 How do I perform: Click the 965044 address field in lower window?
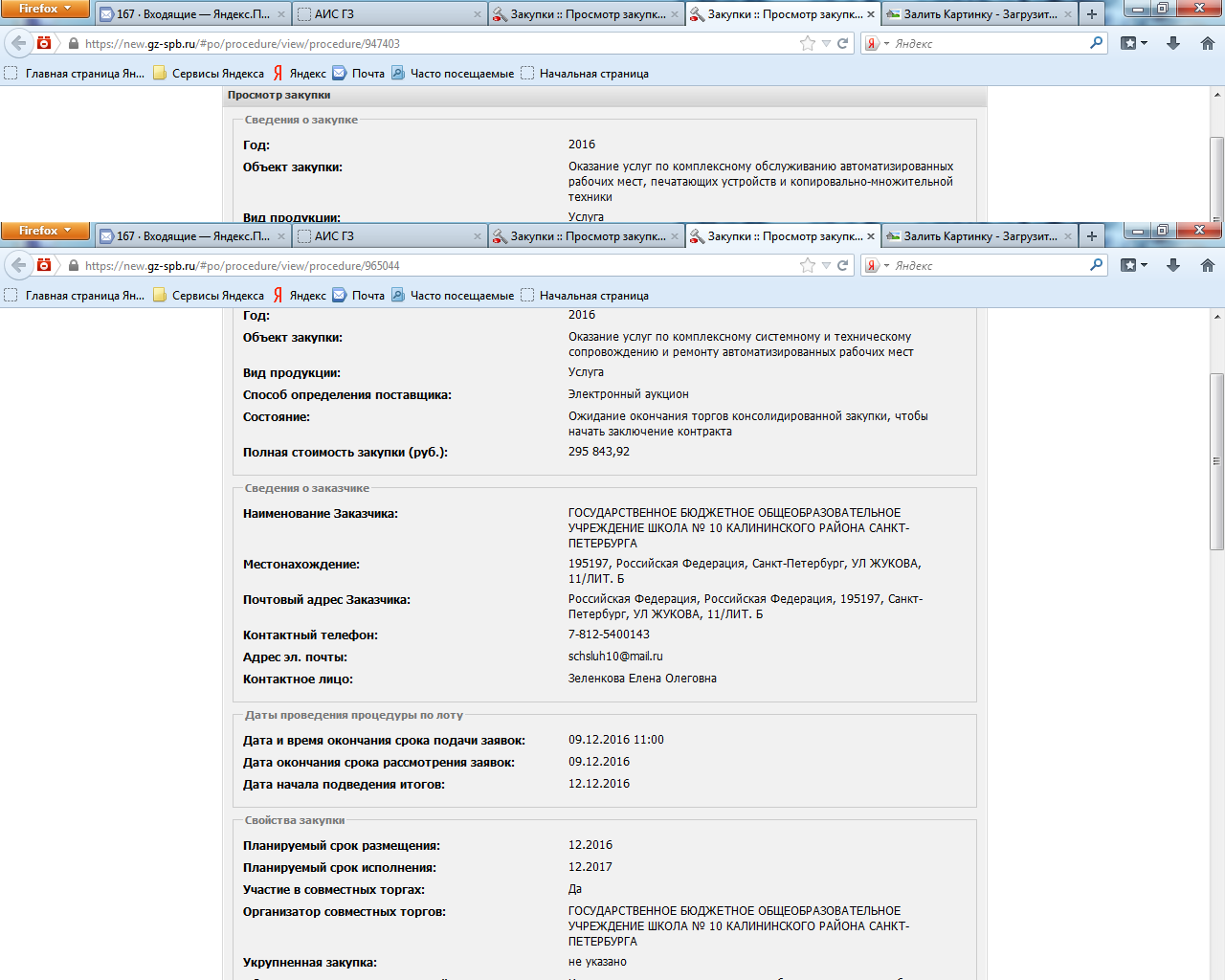click(438, 265)
